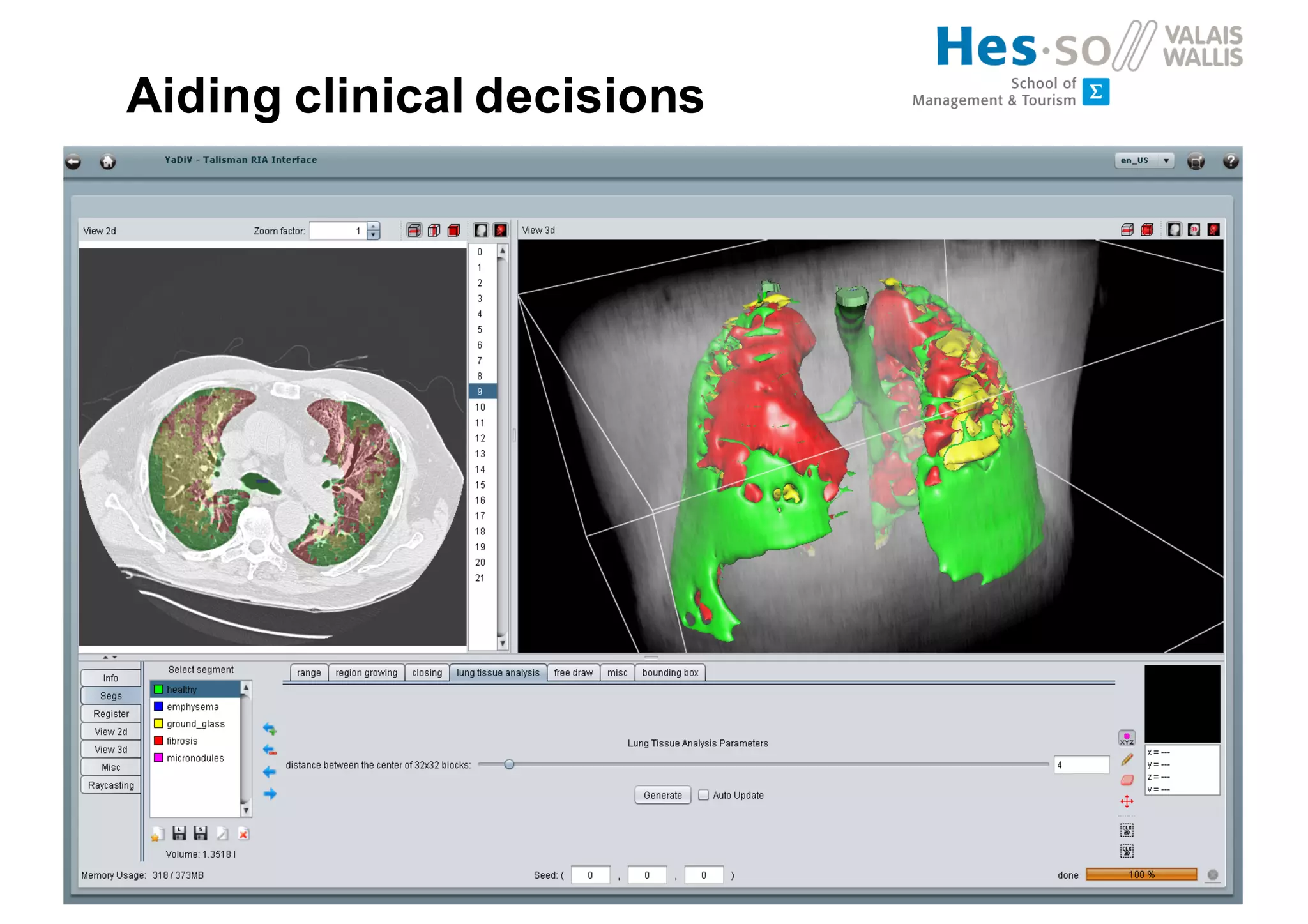The width and height of the screenshot is (1308, 924).
Task: Click the green healthy color swatch
Action: [158, 690]
